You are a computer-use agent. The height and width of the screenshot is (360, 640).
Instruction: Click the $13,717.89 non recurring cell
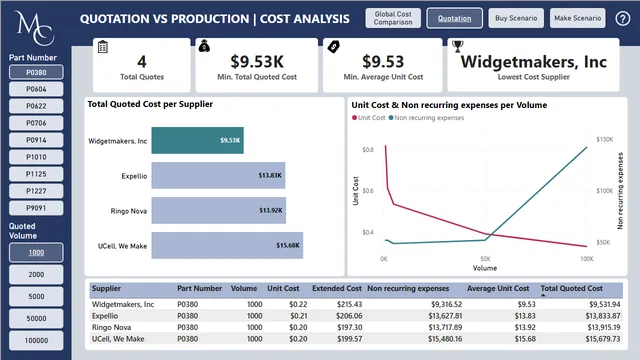coord(445,327)
